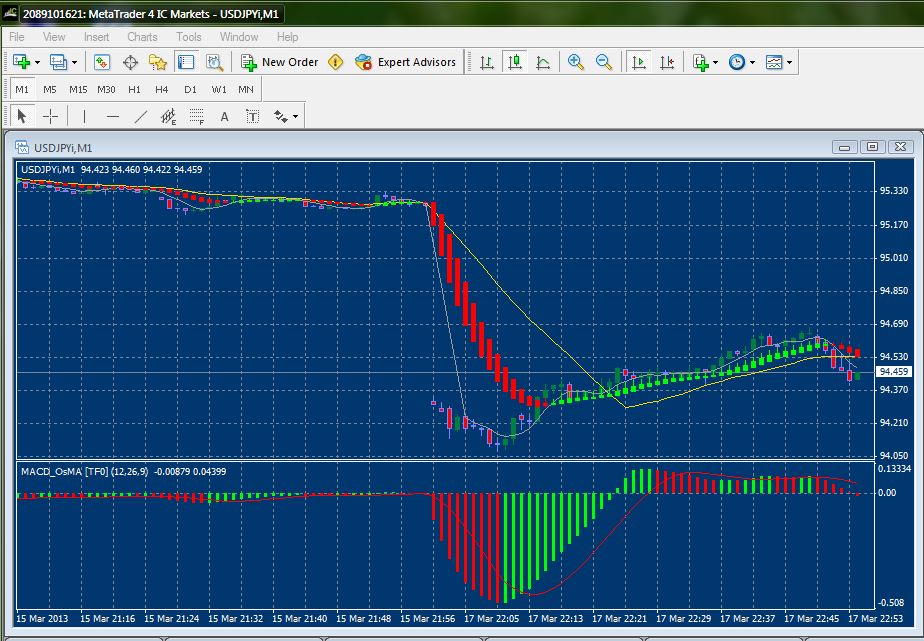Open the Charts menu
The height and width of the screenshot is (641, 924).
(x=142, y=37)
